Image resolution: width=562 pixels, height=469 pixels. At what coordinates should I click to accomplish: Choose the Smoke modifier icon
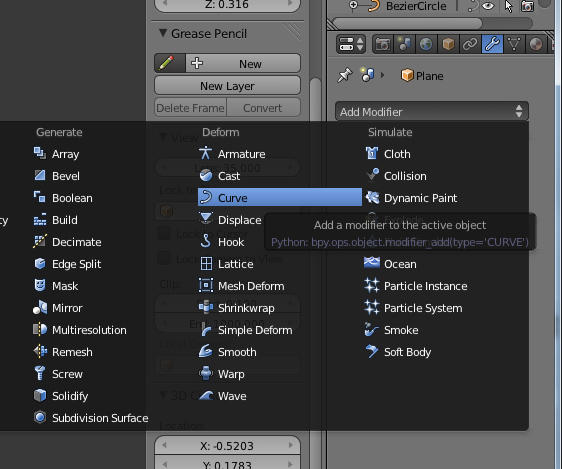[372, 330]
